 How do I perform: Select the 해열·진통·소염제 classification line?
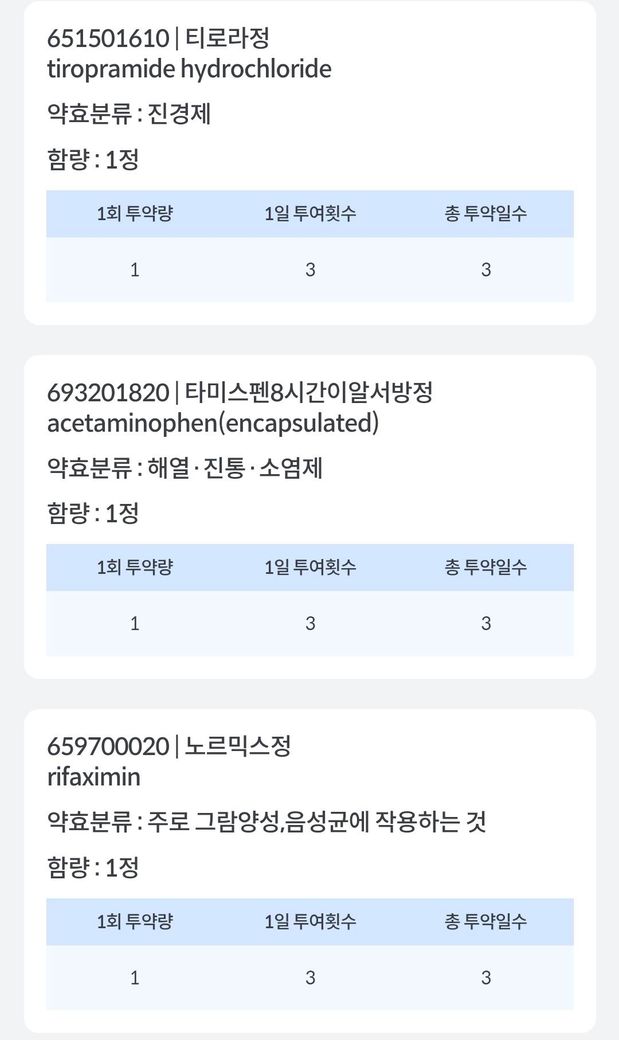coord(185,468)
